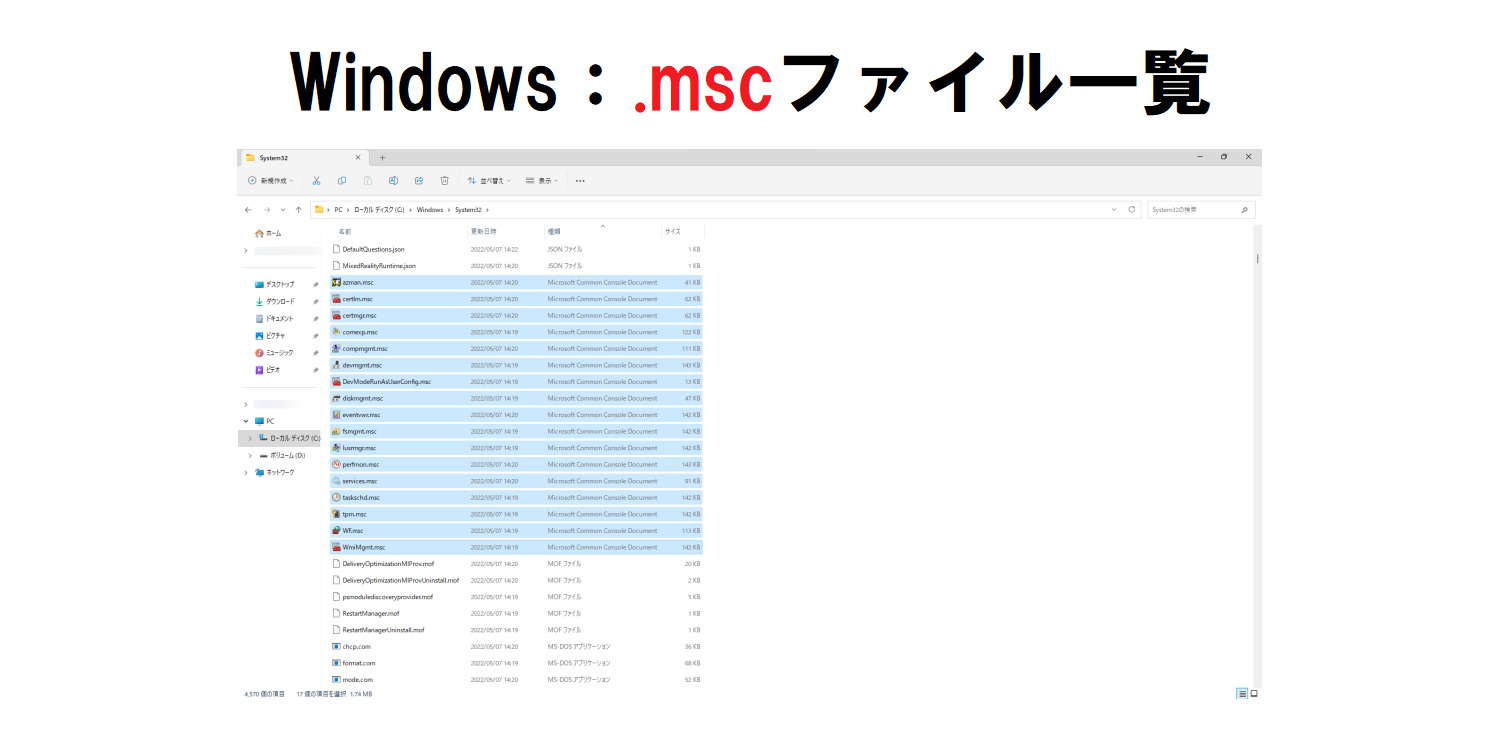Open the 新規作成 new item menu

click(x=271, y=181)
